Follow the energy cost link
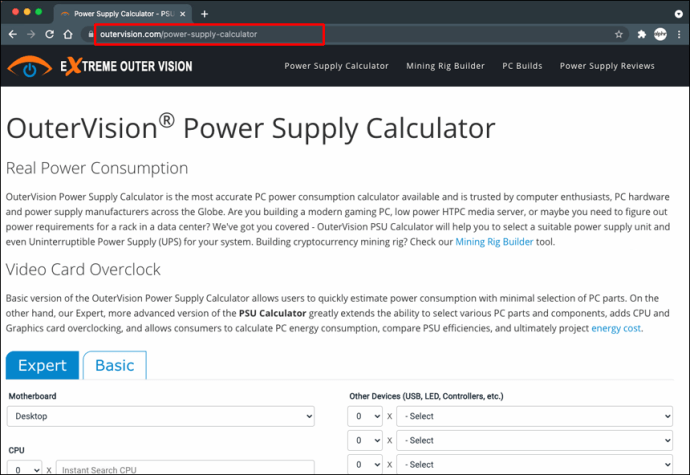The width and height of the screenshot is (690, 475). (x=616, y=328)
